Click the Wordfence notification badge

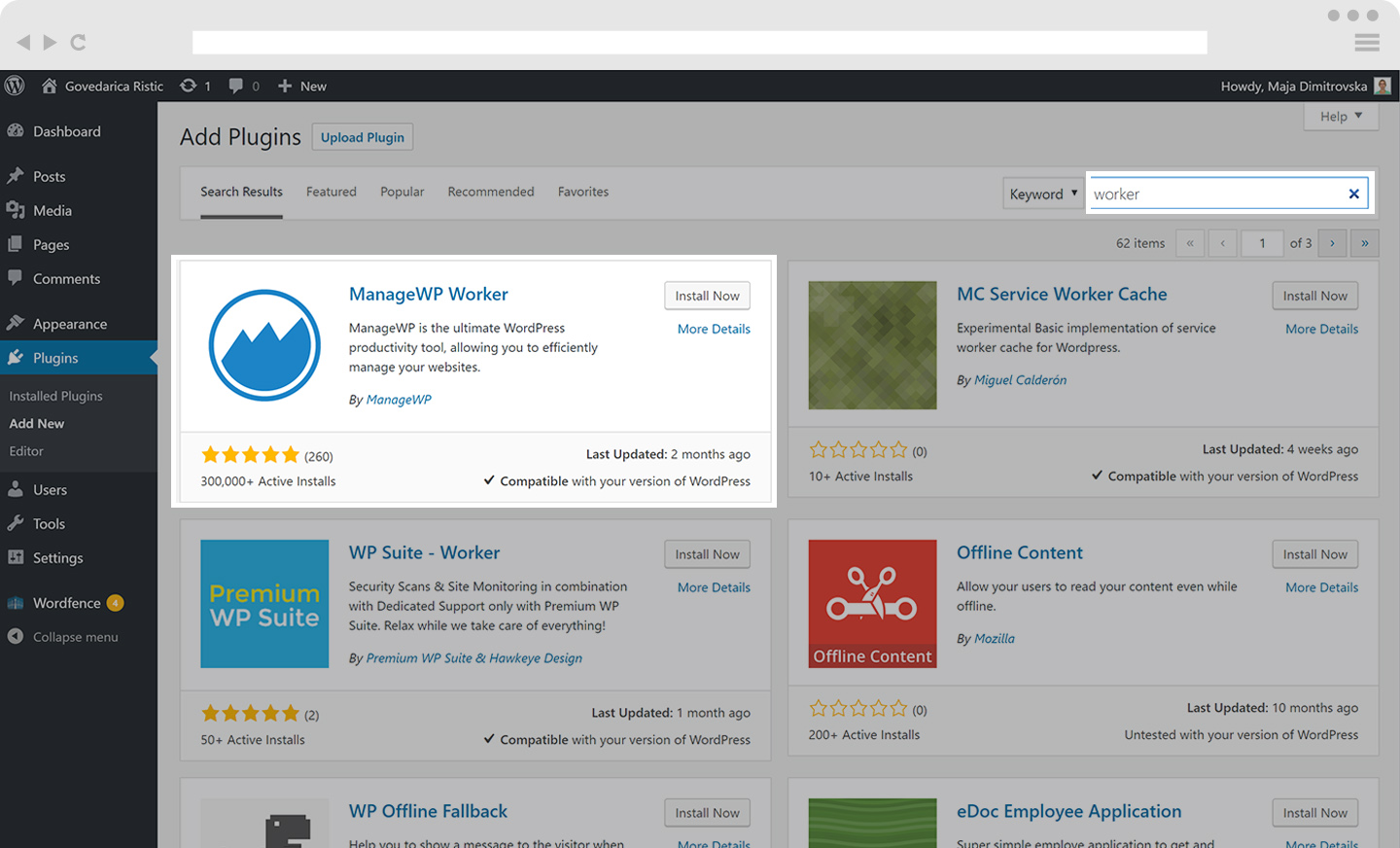[115, 603]
